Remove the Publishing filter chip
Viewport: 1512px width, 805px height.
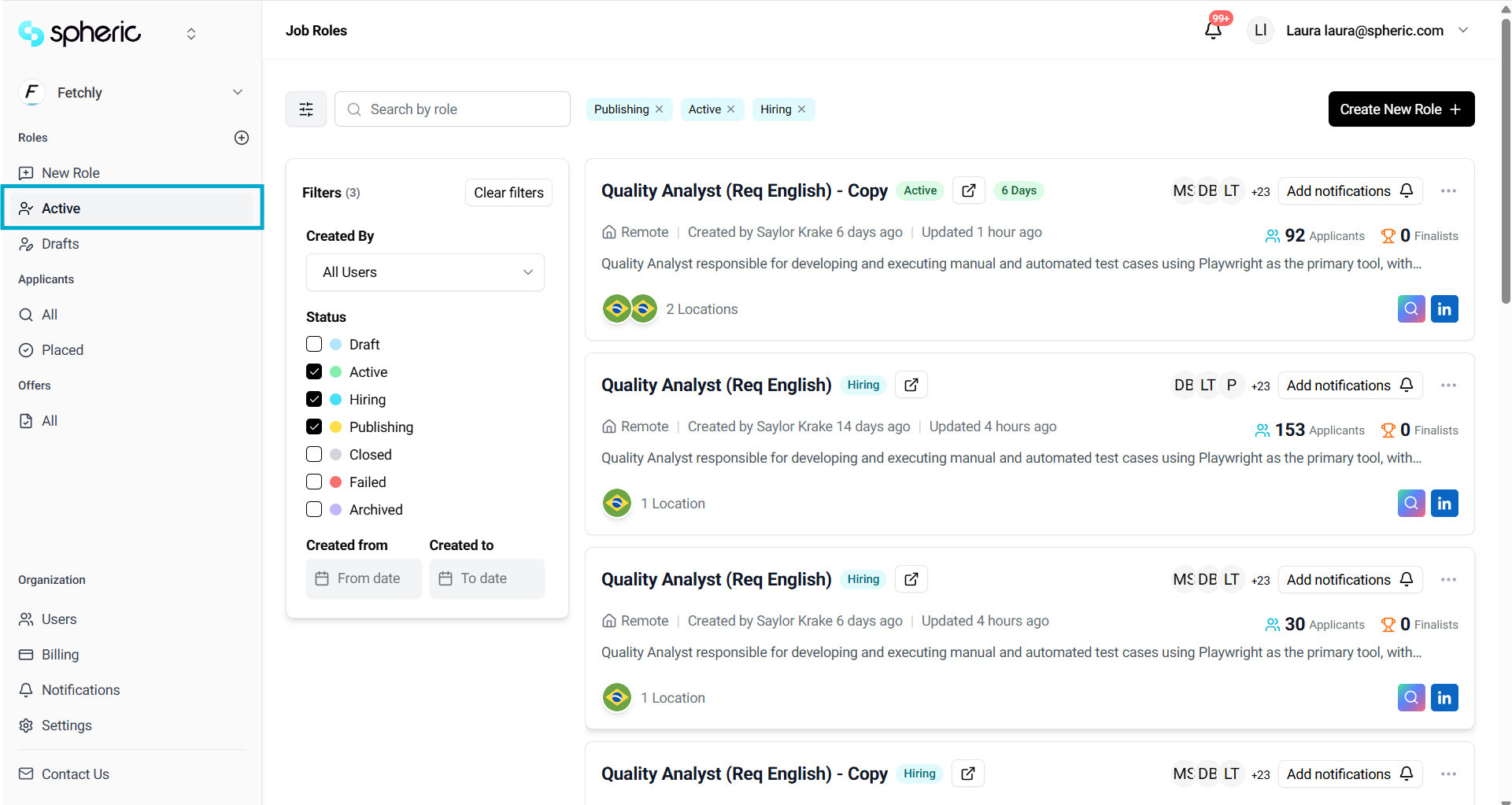point(660,109)
